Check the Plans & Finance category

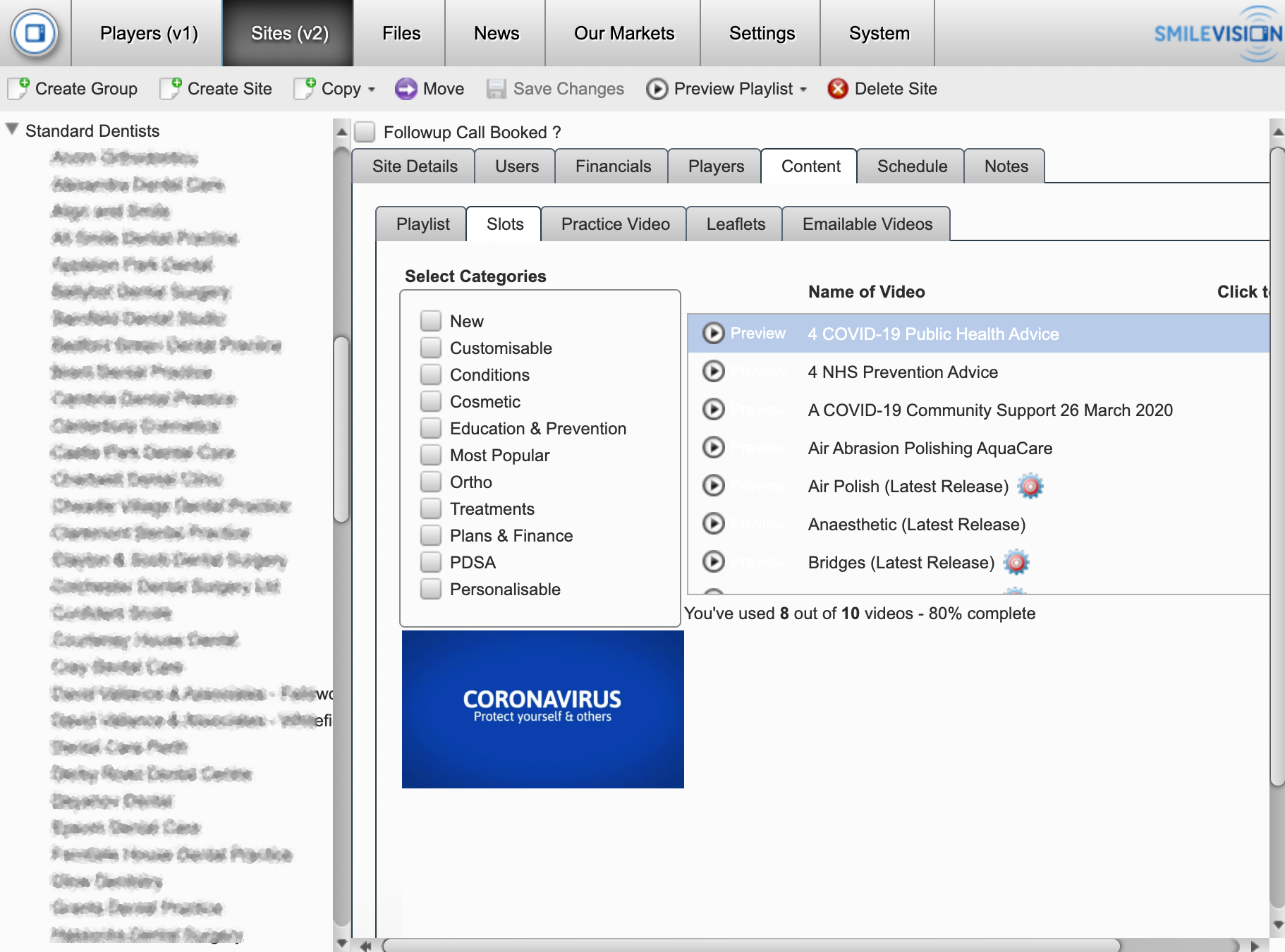point(431,535)
